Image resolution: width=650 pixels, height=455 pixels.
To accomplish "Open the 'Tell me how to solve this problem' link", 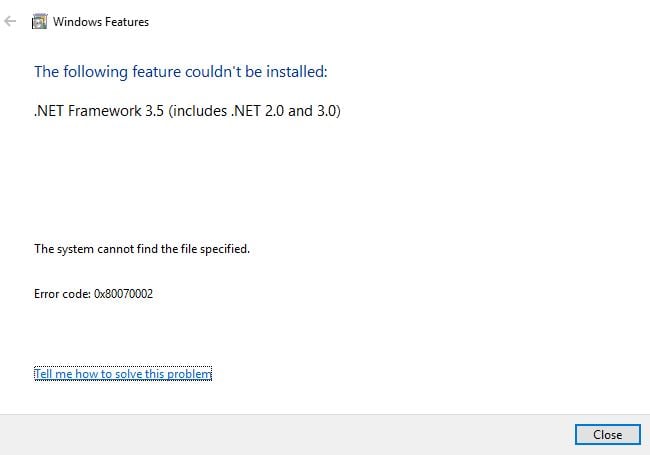I will [123, 374].
